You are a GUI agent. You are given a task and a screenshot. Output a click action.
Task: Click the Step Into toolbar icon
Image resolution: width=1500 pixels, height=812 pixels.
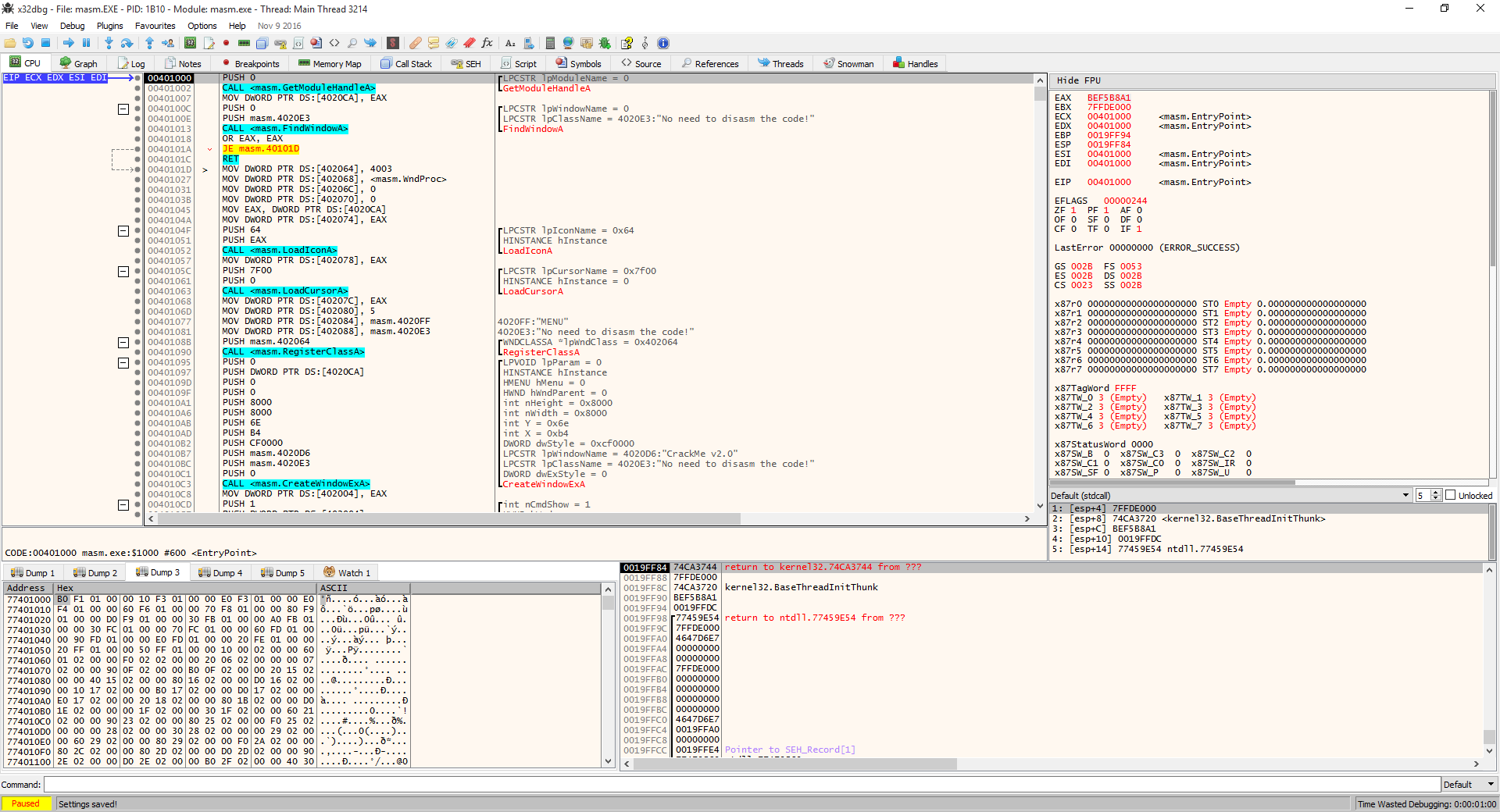click(x=109, y=43)
